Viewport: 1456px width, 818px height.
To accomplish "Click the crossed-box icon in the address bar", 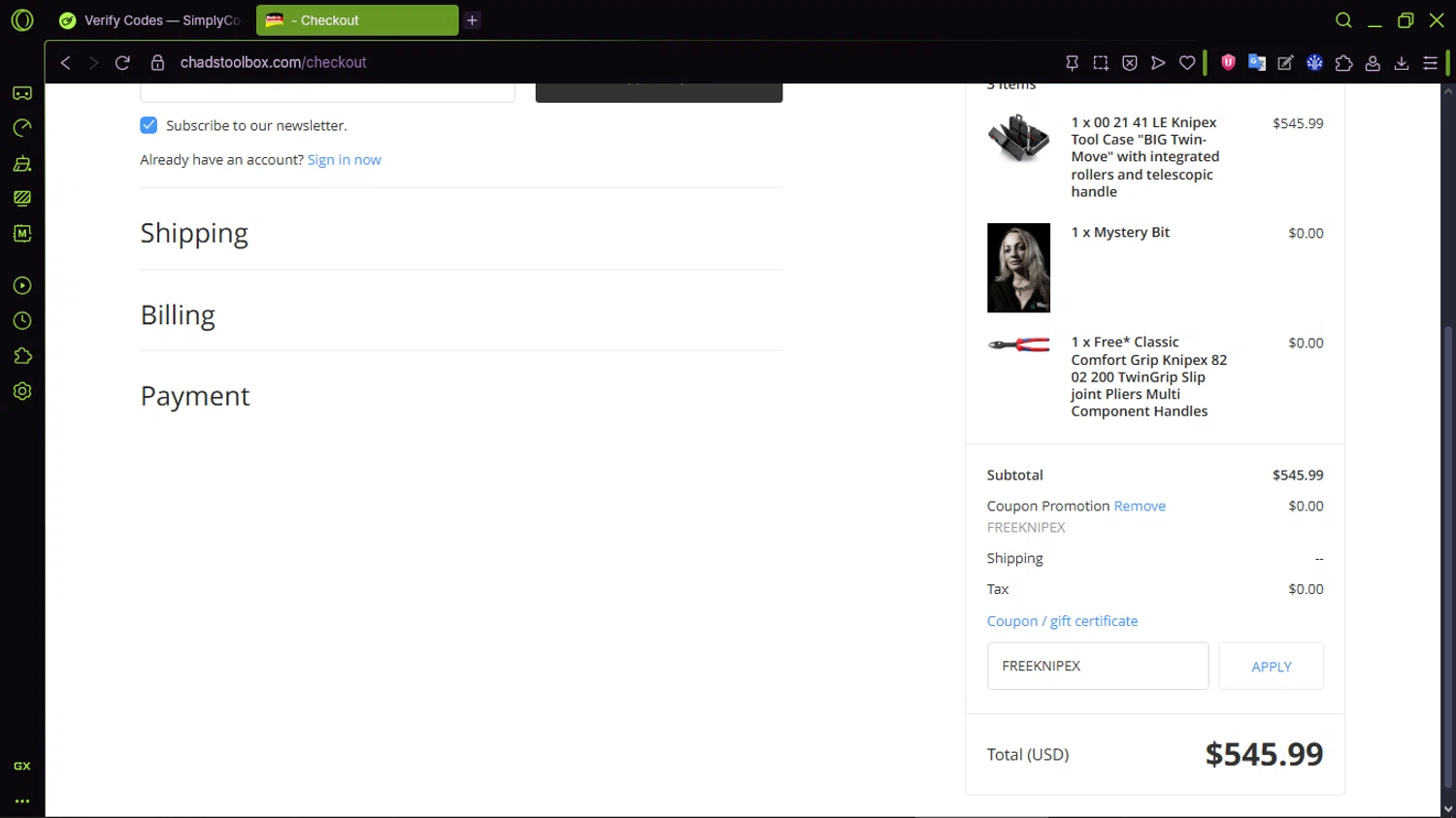I will 1130,62.
